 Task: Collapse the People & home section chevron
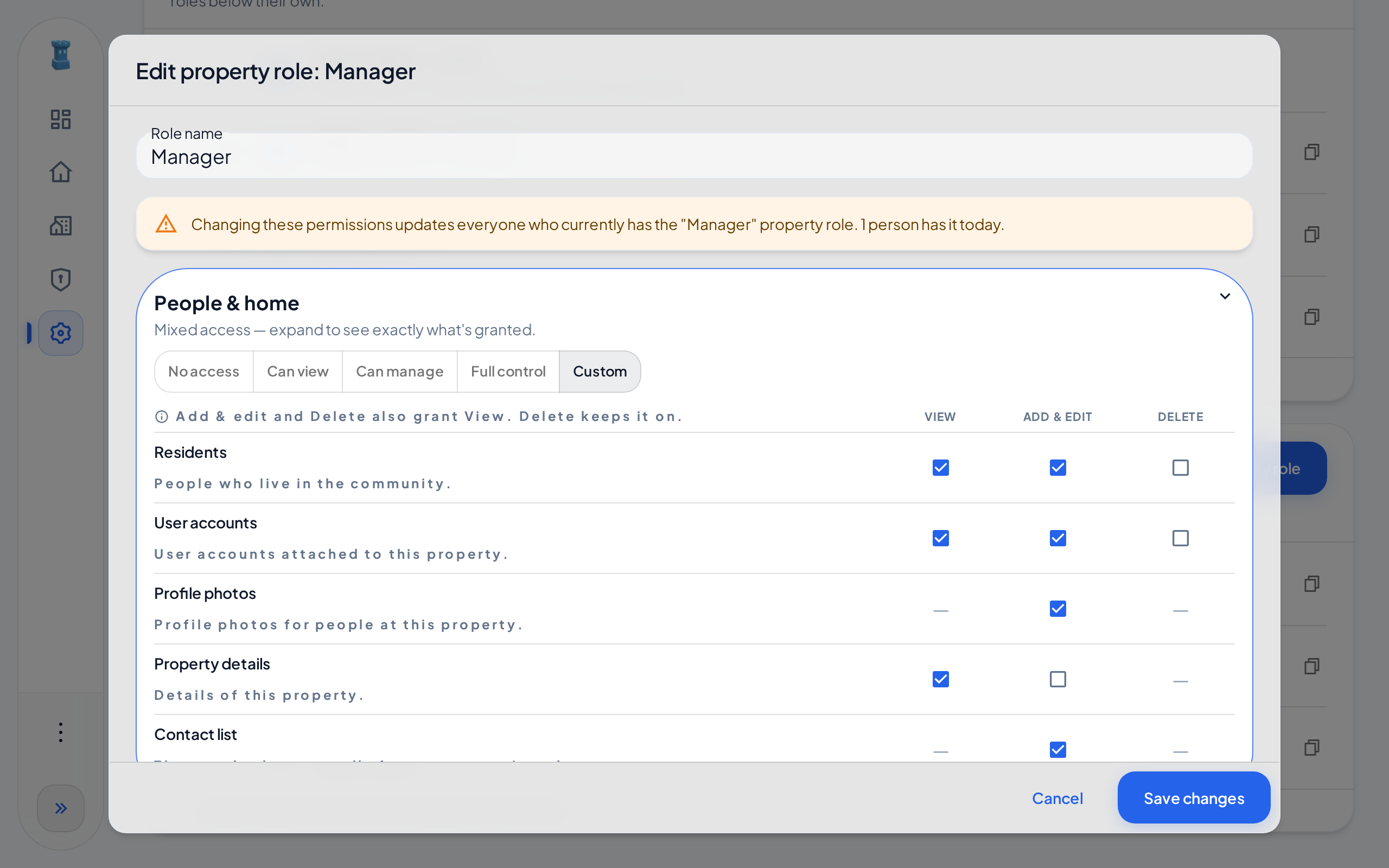tap(1224, 296)
